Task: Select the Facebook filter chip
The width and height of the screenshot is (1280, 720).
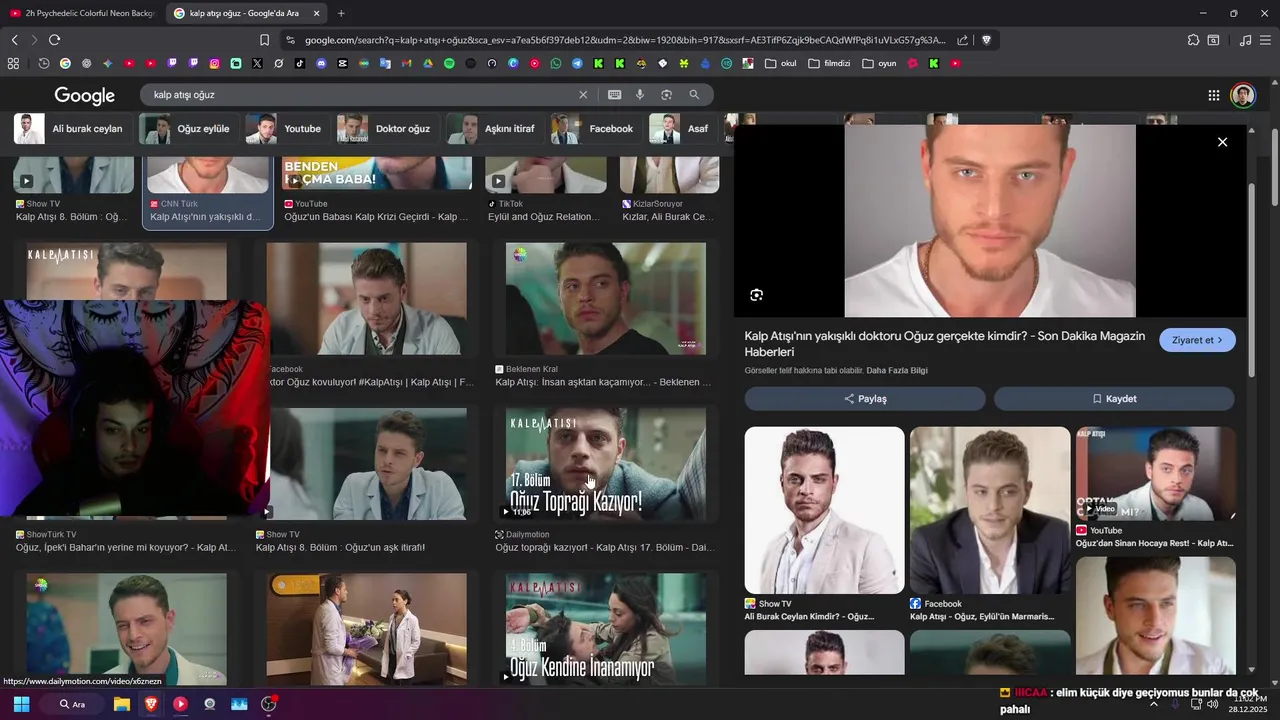Action: pos(594,128)
